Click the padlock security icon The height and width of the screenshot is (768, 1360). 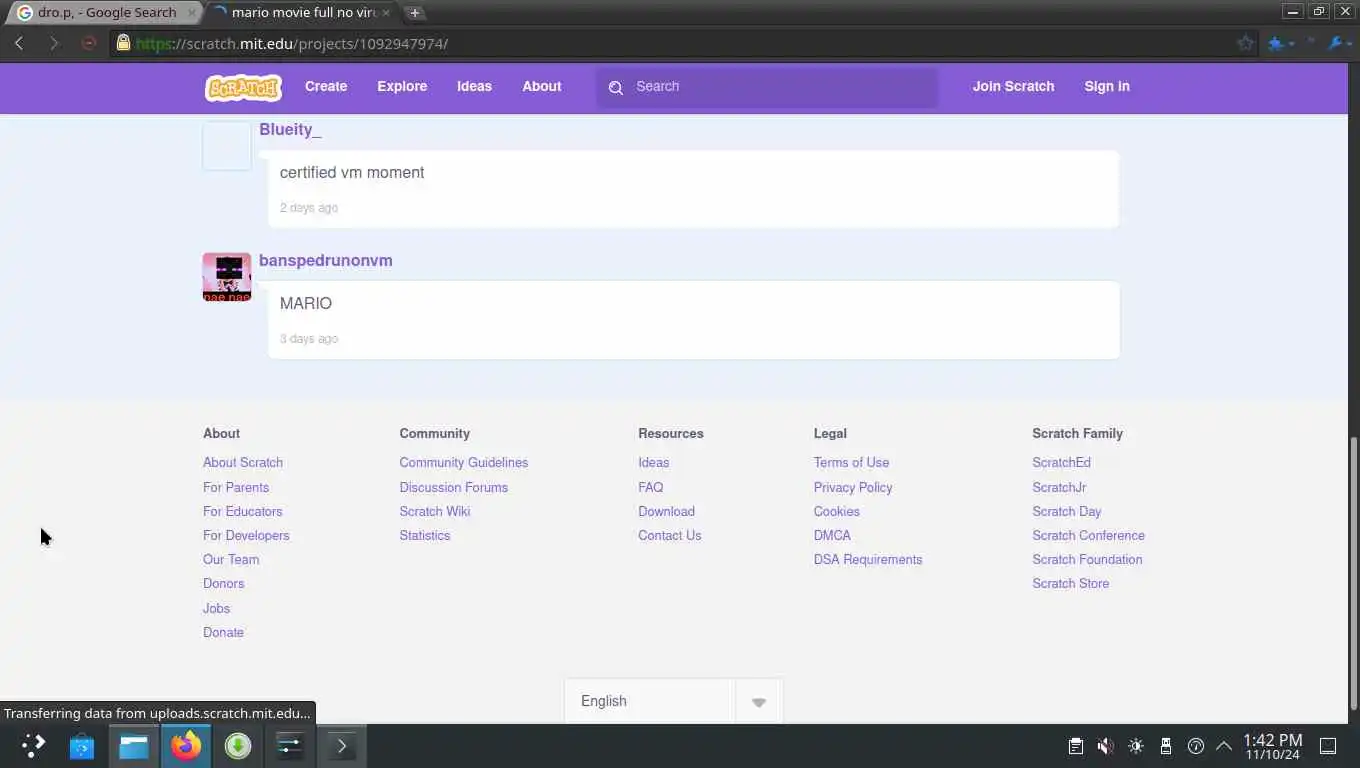pyautogui.click(x=123, y=43)
